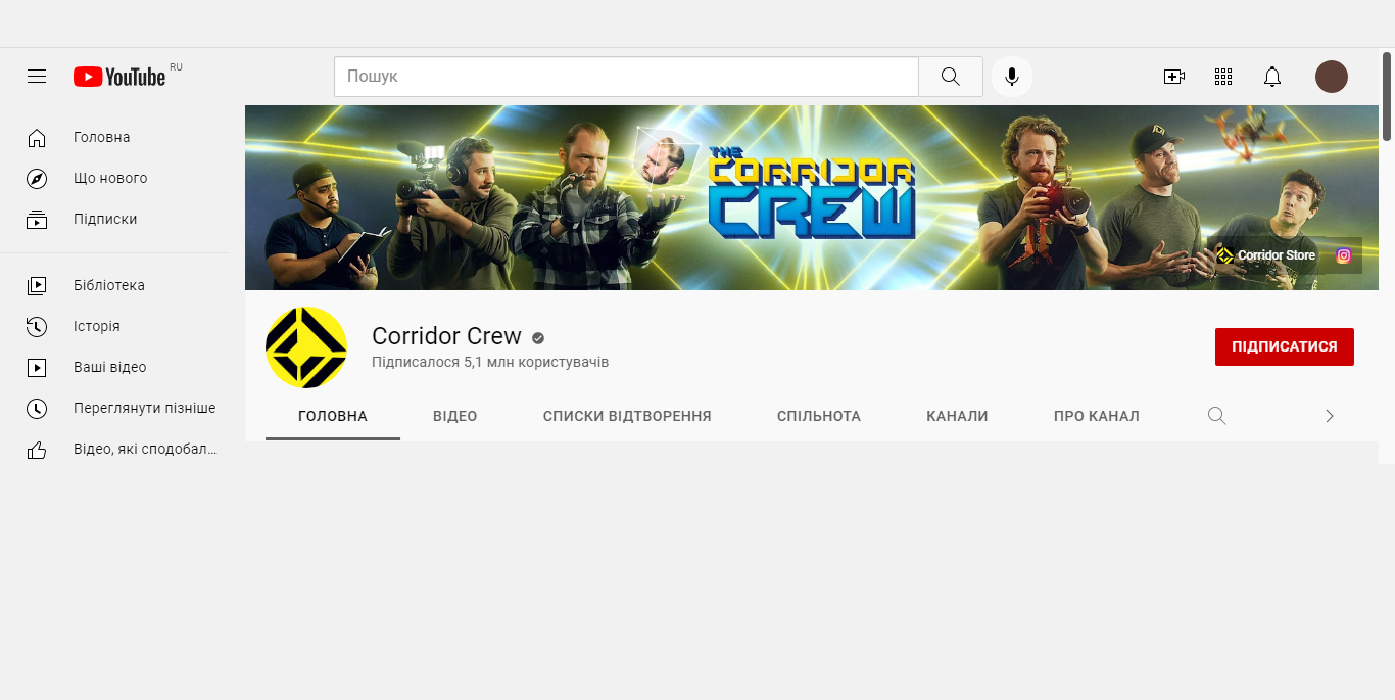Open the YouTube apps grid
This screenshot has height=700, width=1395.
pyautogui.click(x=1223, y=76)
